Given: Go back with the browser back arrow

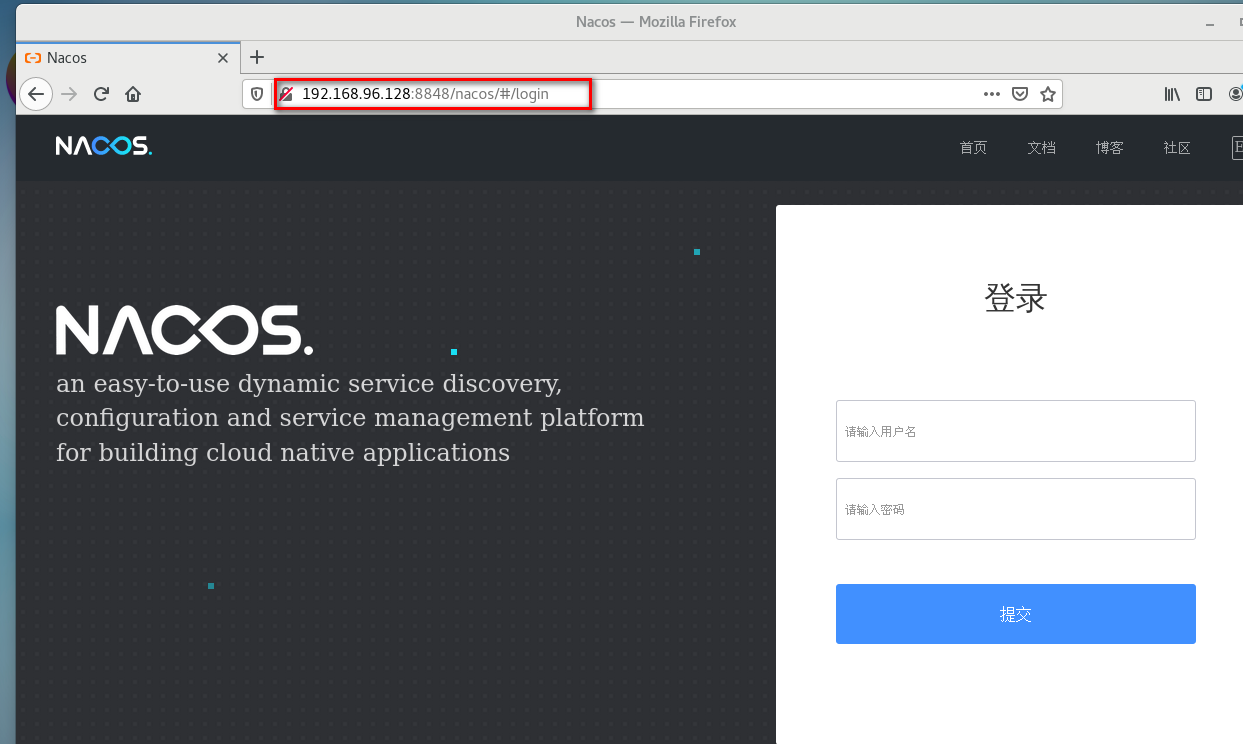Looking at the screenshot, I should coord(36,94).
